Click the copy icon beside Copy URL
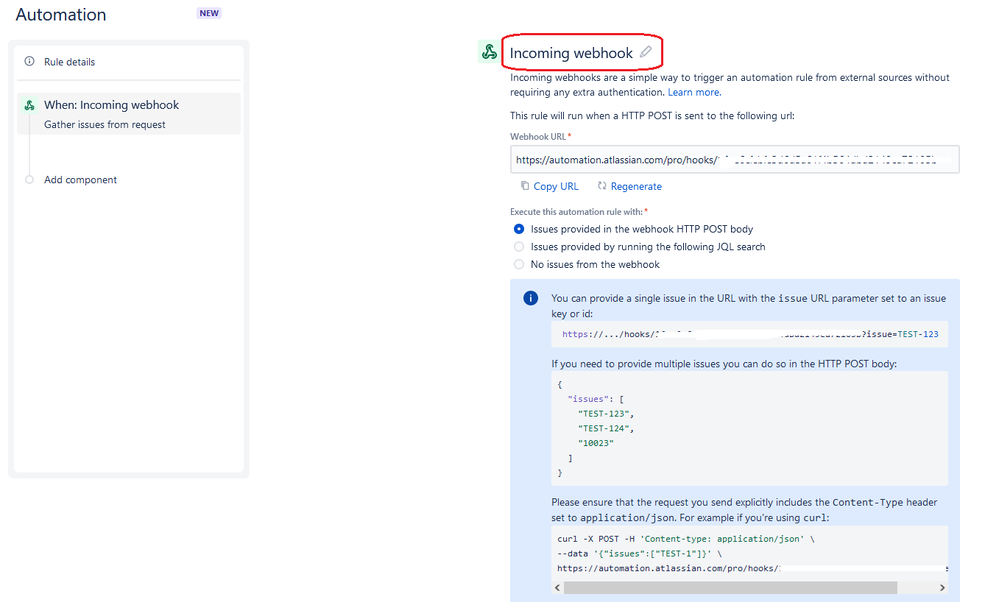Screen dimensions: 999x602 pos(525,186)
